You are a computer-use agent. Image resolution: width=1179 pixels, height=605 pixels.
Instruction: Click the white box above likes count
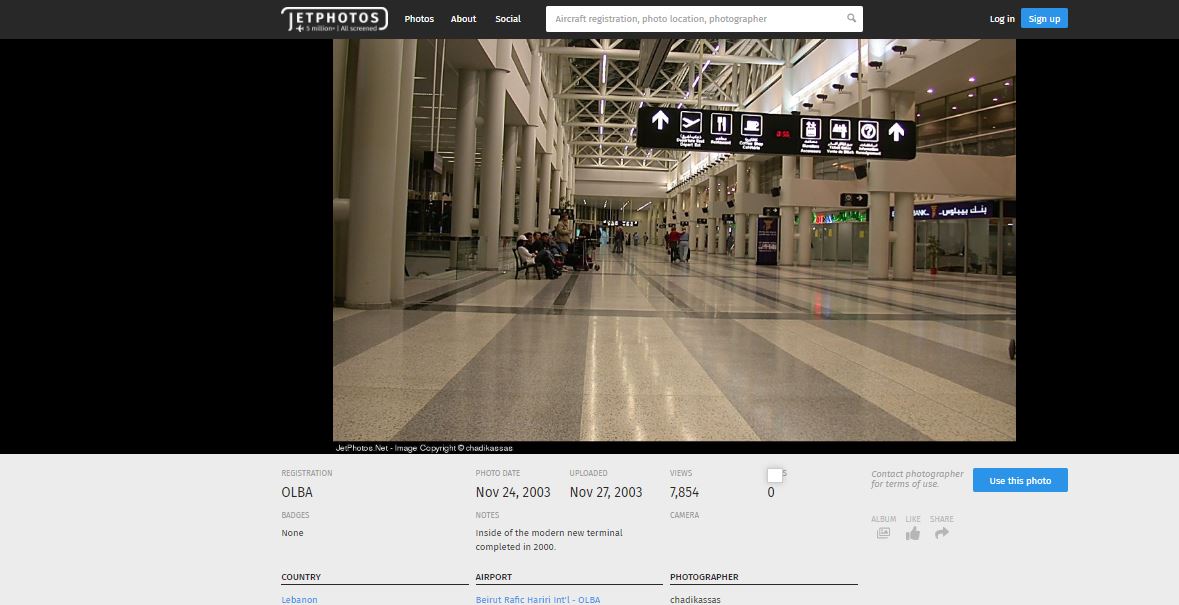click(774, 475)
